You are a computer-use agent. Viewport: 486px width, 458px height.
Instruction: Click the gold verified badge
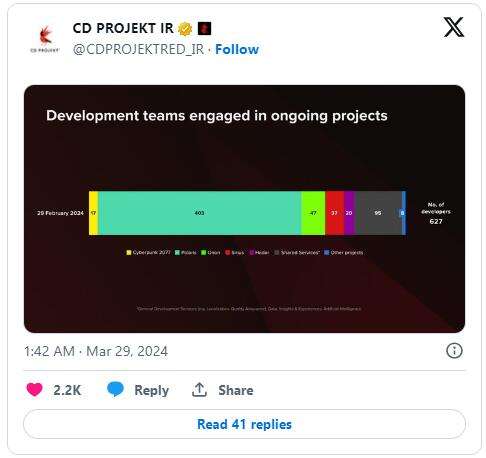pos(185,29)
